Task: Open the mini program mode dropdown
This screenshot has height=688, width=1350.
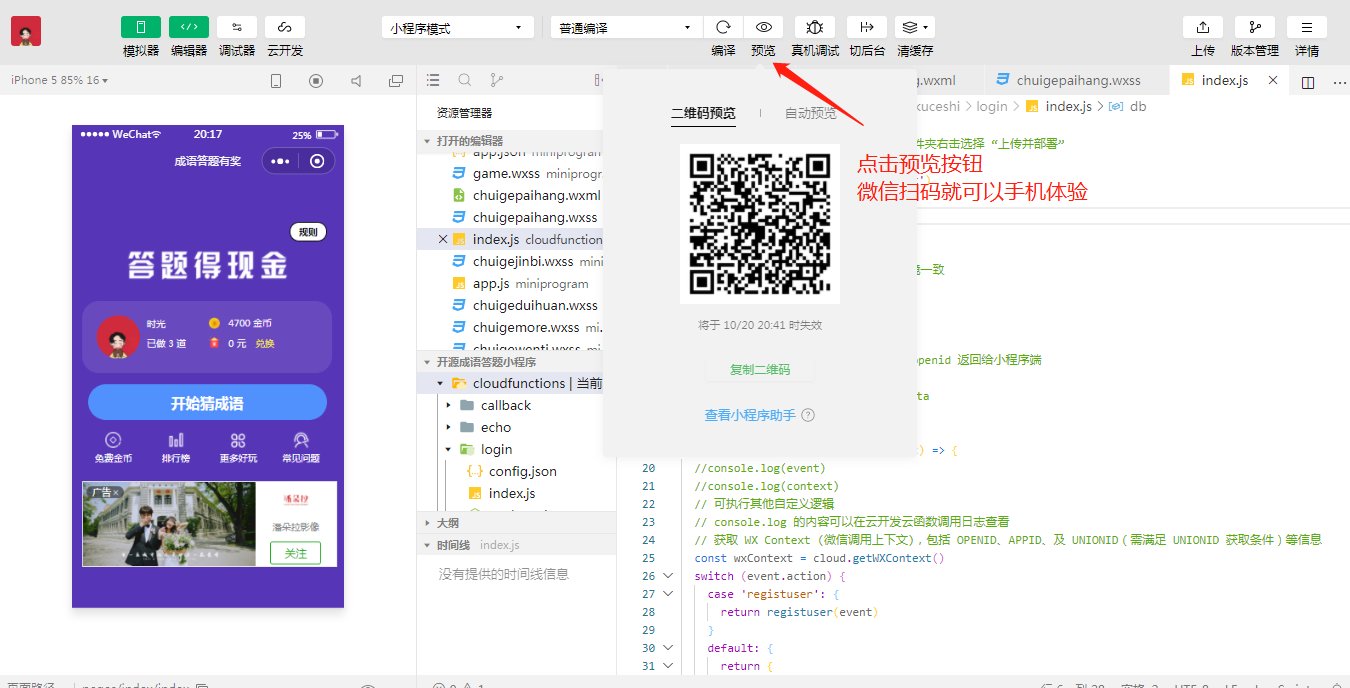Action: point(457,28)
